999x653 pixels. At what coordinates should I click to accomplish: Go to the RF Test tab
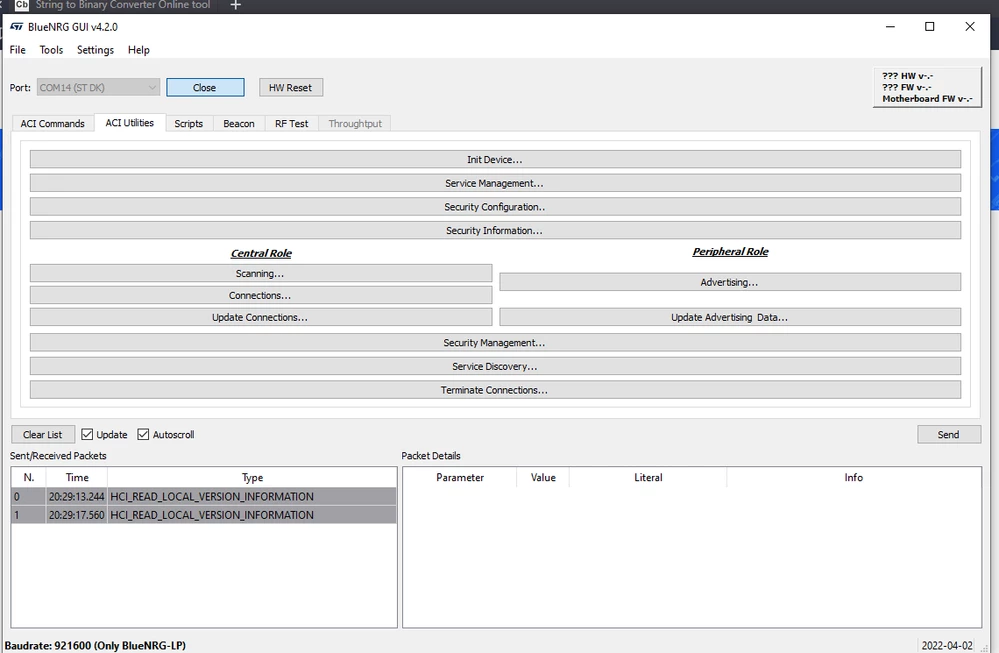(x=292, y=124)
